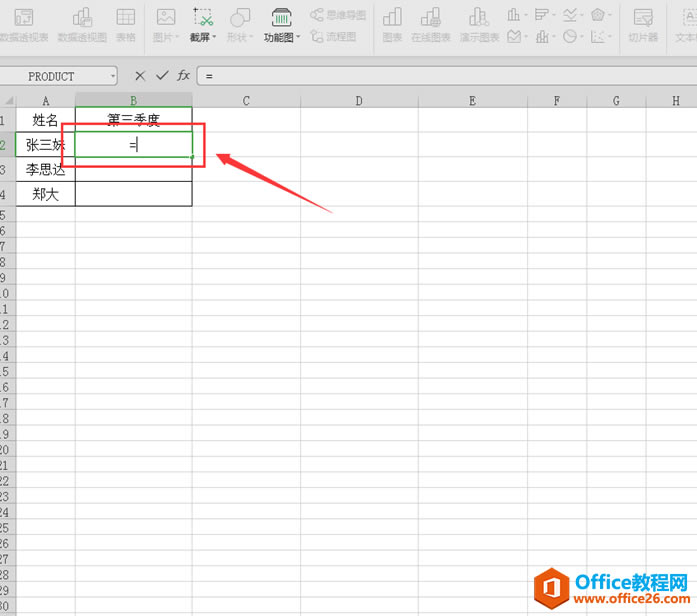Confirm the formula with the checkmark icon
Image resolution: width=697 pixels, height=616 pixels.
point(162,76)
